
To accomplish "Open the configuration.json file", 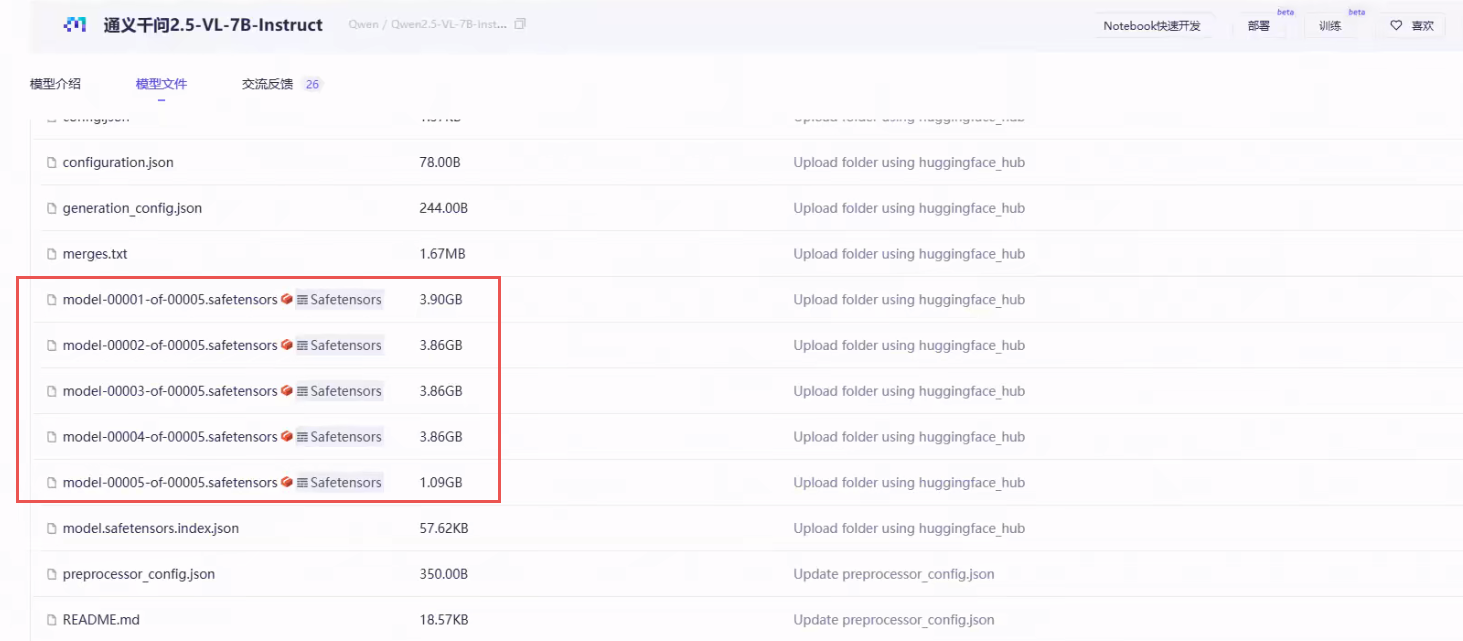I will tap(118, 162).
